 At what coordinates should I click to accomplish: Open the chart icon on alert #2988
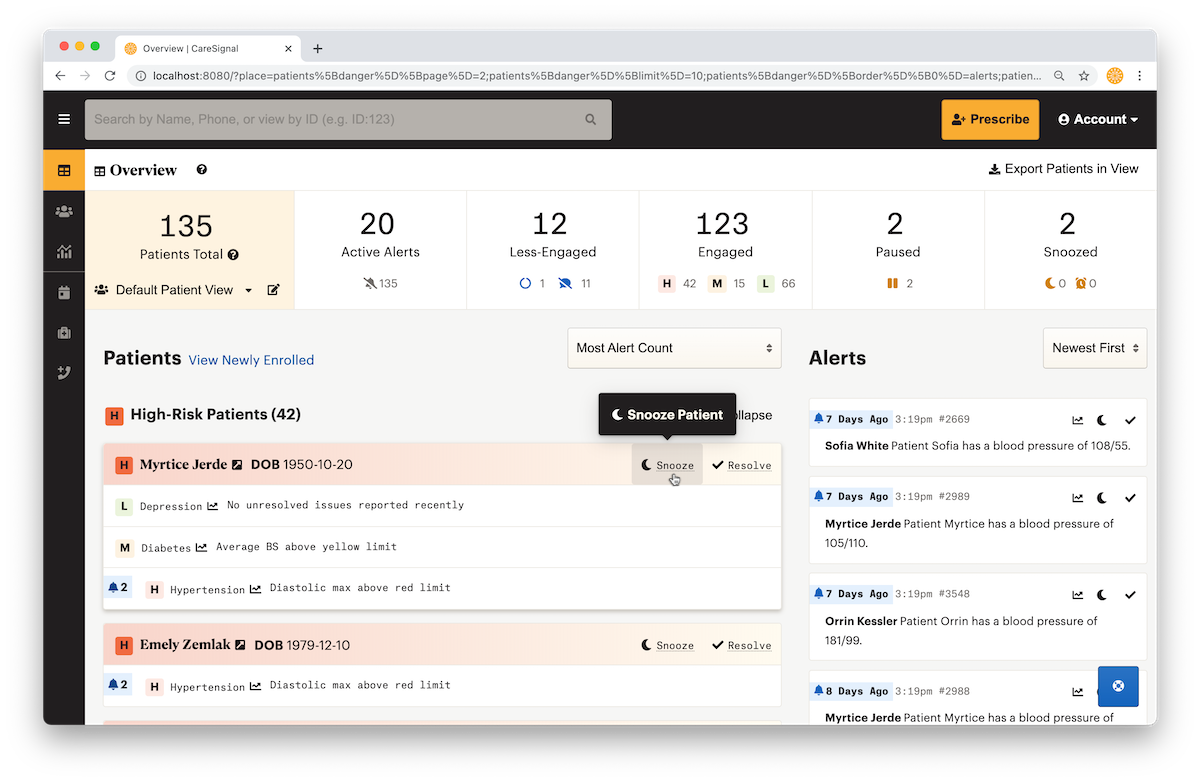[x=1078, y=691]
